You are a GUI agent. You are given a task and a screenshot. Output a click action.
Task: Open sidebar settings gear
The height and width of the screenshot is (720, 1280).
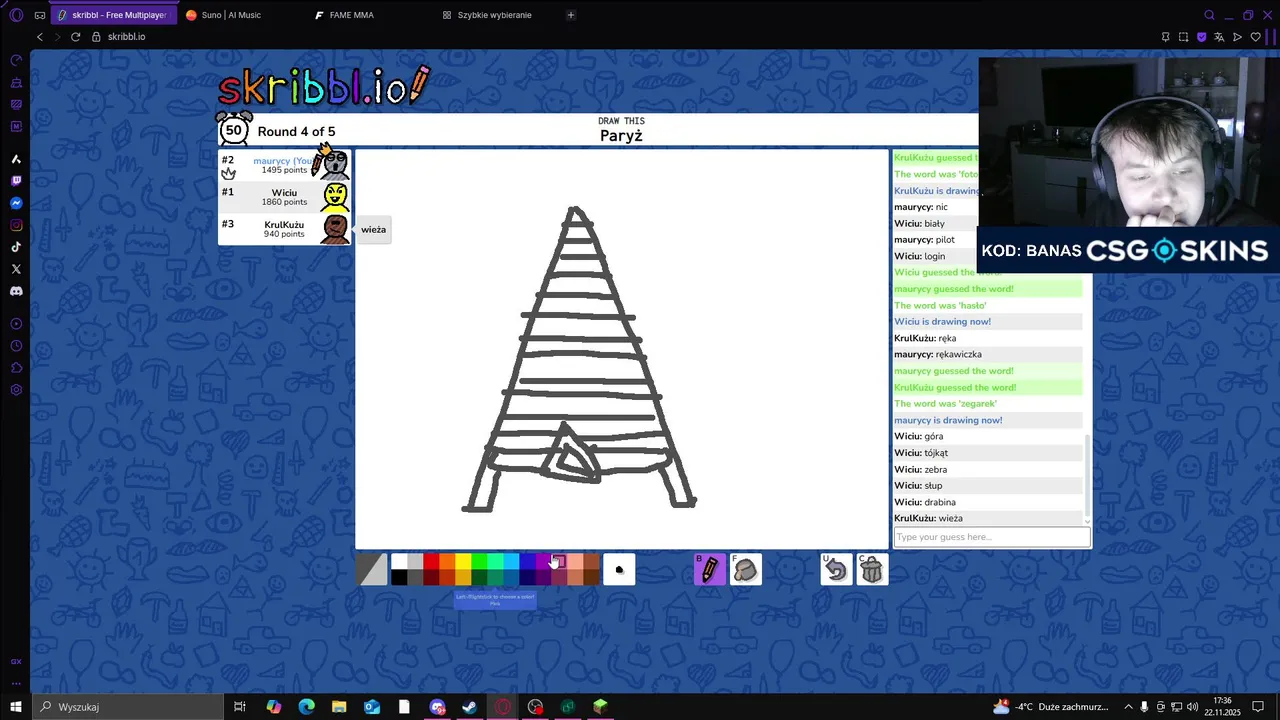click(x=16, y=390)
